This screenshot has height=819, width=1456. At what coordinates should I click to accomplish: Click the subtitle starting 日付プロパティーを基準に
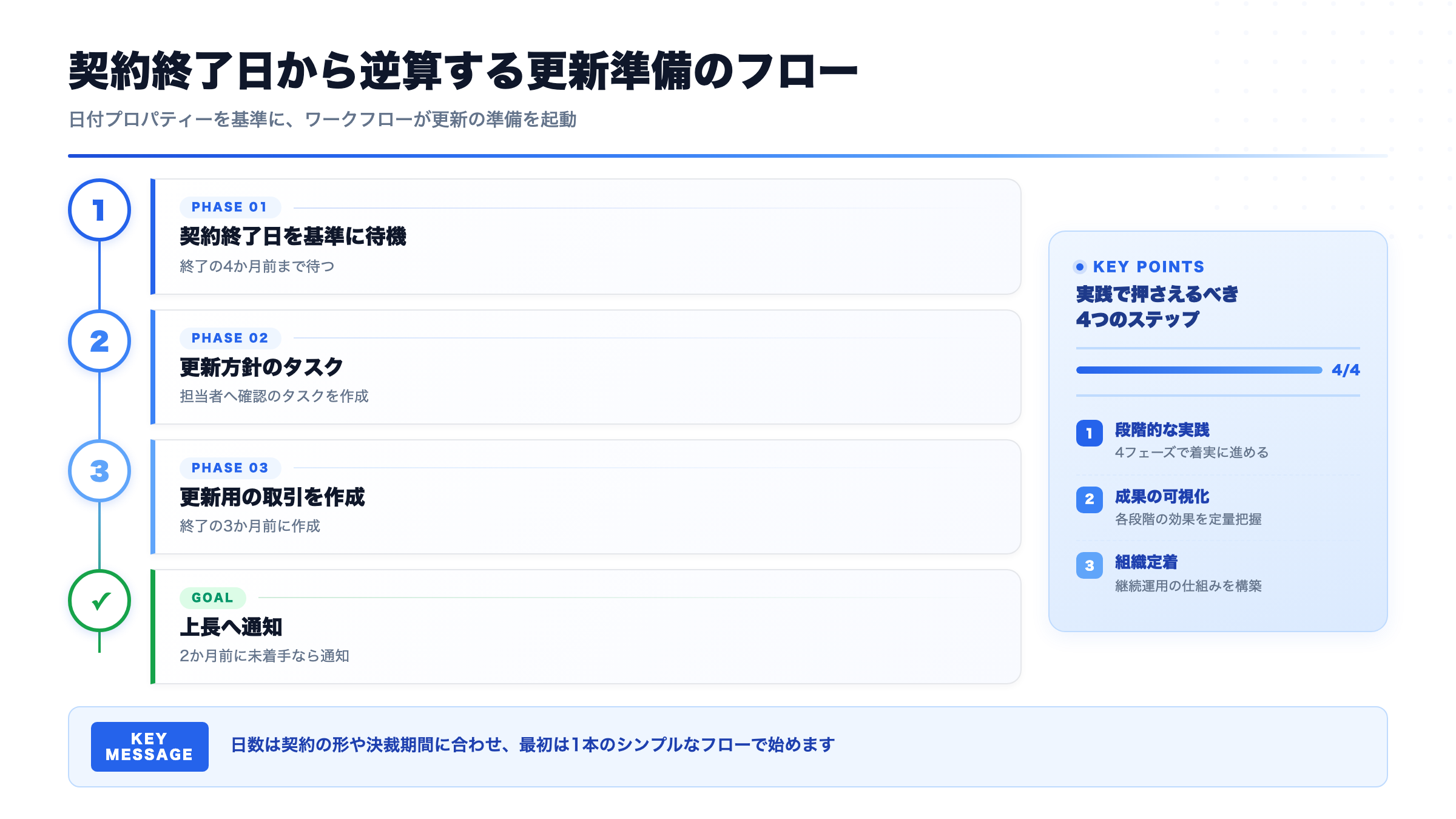pos(322,120)
